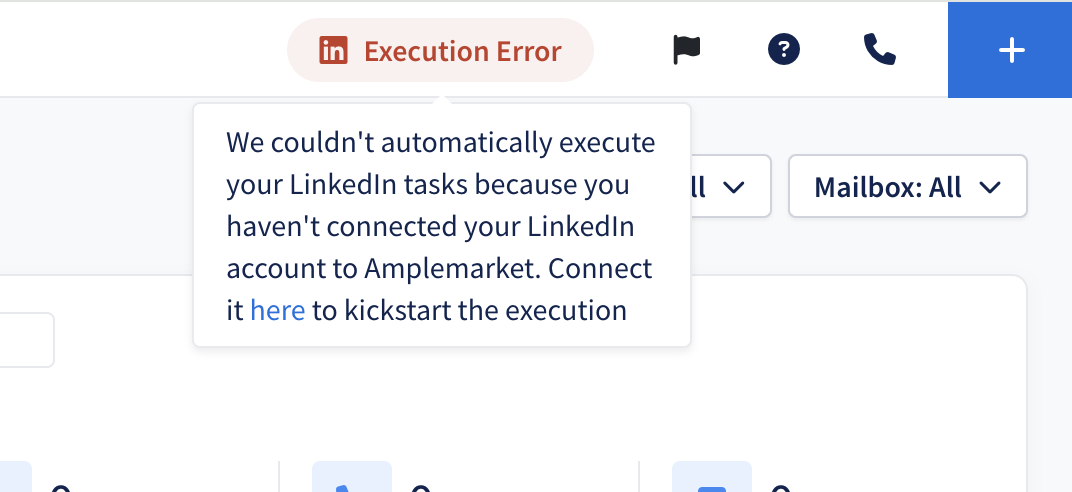This screenshot has width=1072, height=492.
Task: Select the leftmost light-blue stat icon tile
Action: (x=15, y=477)
